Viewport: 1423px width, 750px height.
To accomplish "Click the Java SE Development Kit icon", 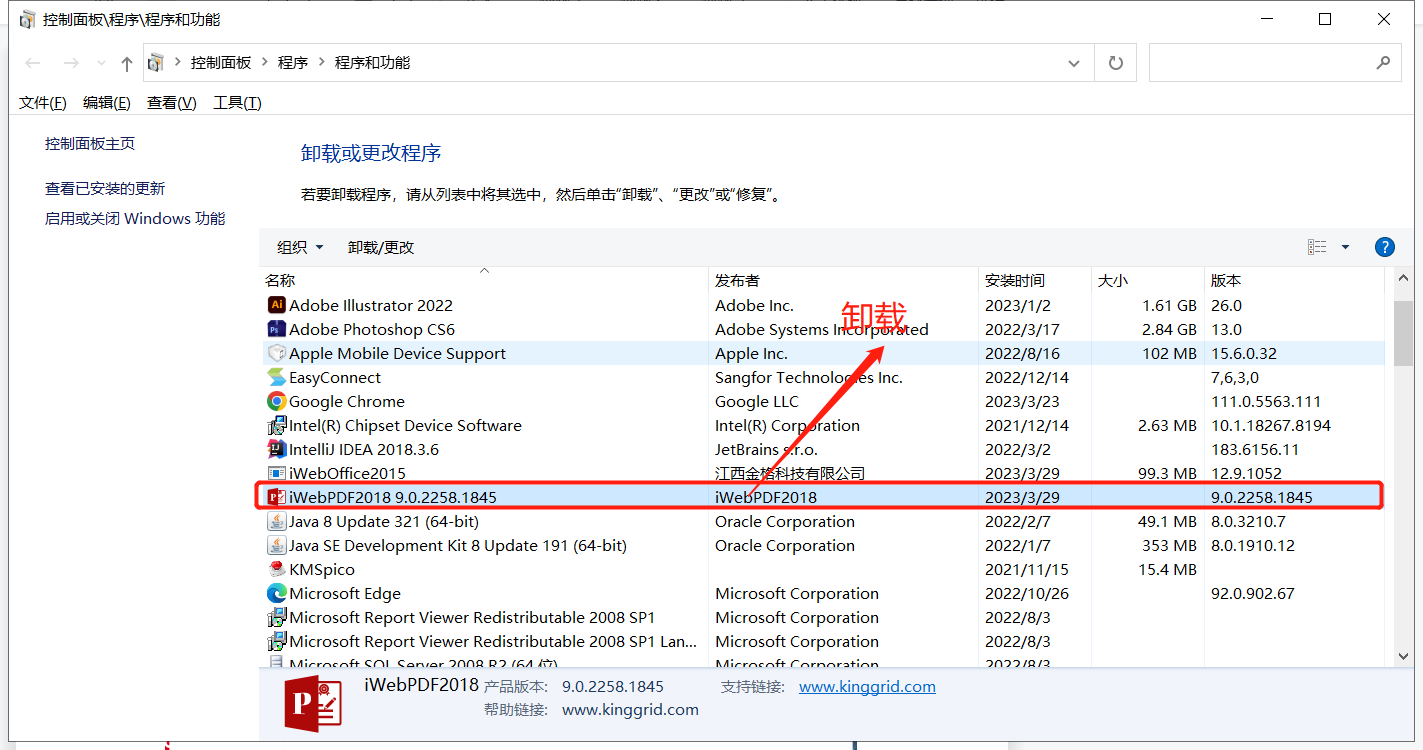I will pyautogui.click(x=277, y=545).
